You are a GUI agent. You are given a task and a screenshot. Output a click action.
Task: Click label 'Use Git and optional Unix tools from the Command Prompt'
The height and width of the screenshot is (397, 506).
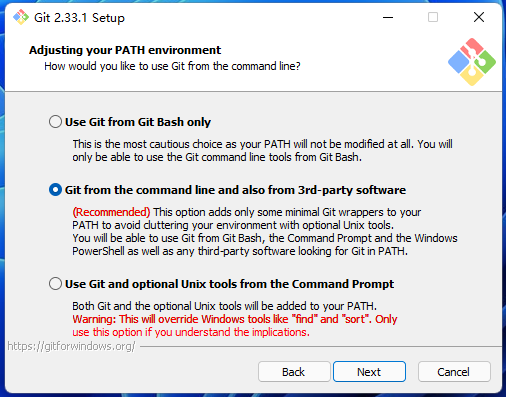coord(229,284)
